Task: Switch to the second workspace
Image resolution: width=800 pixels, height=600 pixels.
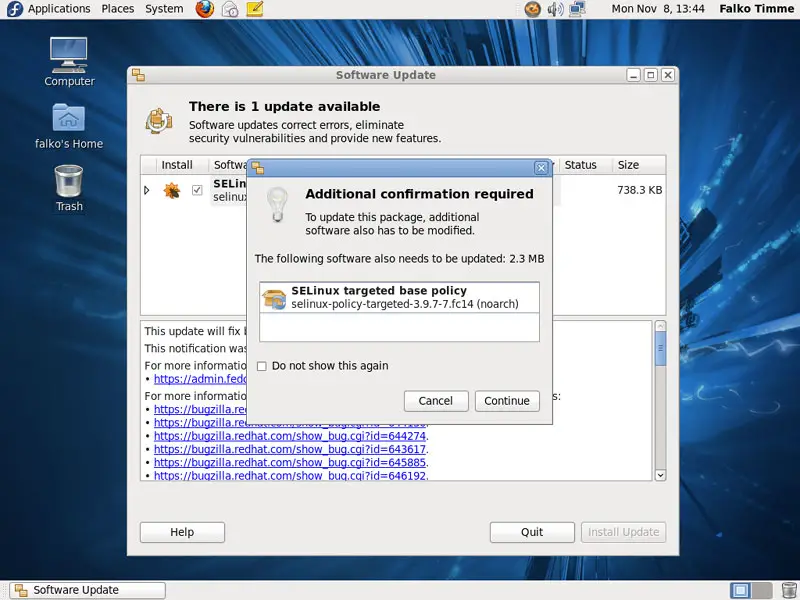Action: click(762, 590)
